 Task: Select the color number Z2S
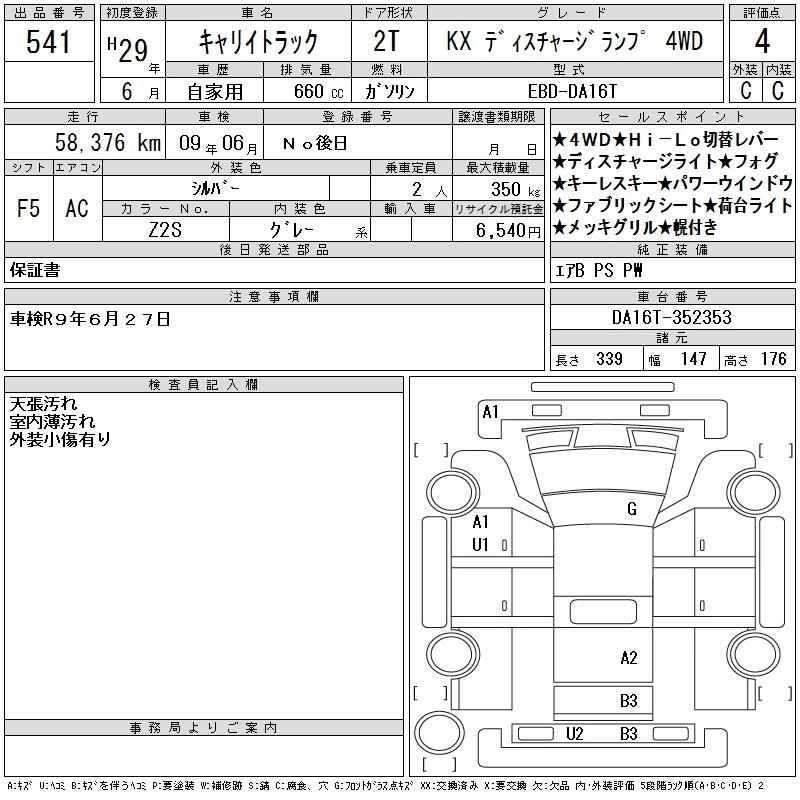pyautogui.click(x=165, y=230)
